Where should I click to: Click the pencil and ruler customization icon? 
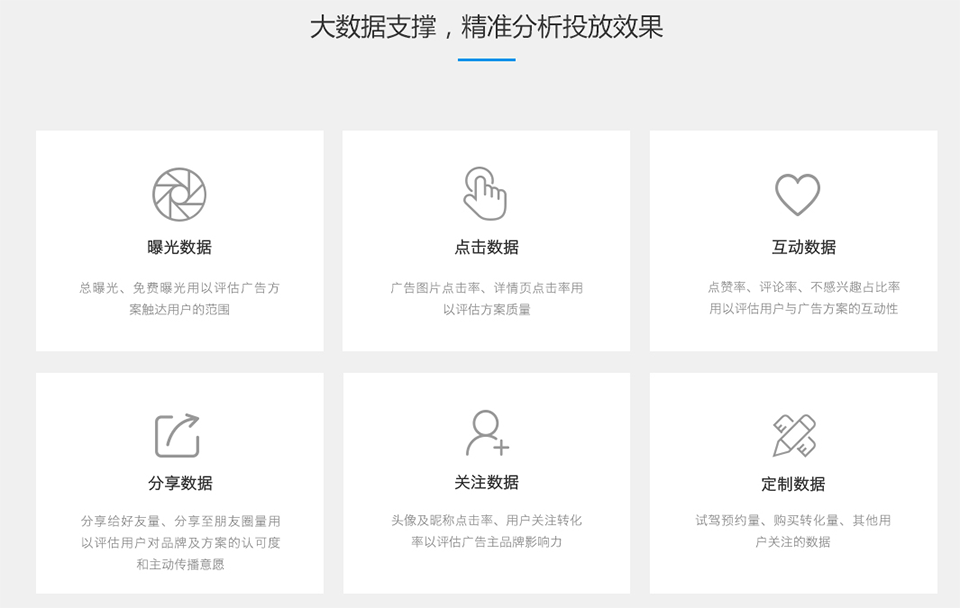pos(794,435)
